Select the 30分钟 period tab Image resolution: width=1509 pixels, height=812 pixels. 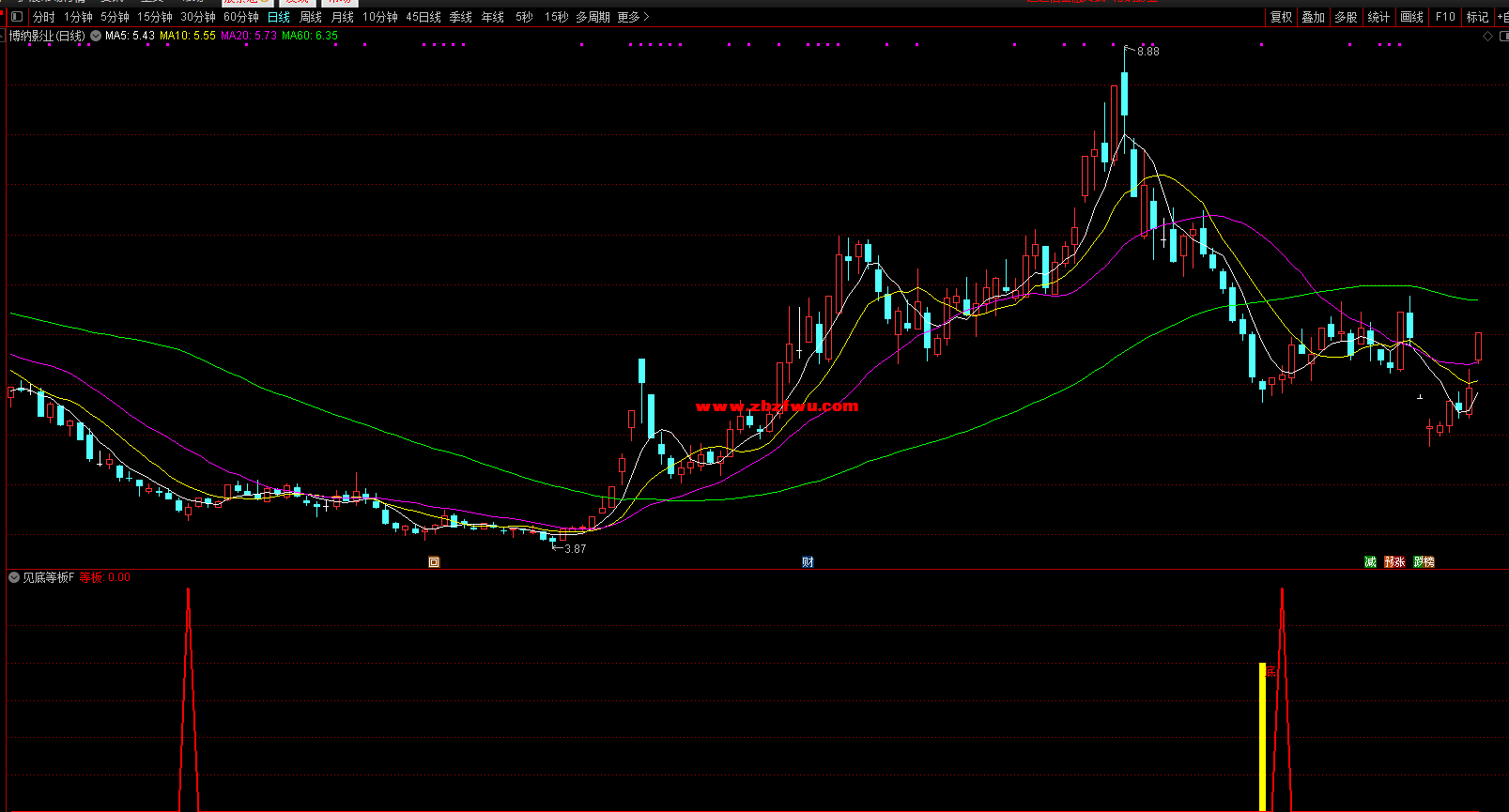pyautogui.click(x=198, y=17)
